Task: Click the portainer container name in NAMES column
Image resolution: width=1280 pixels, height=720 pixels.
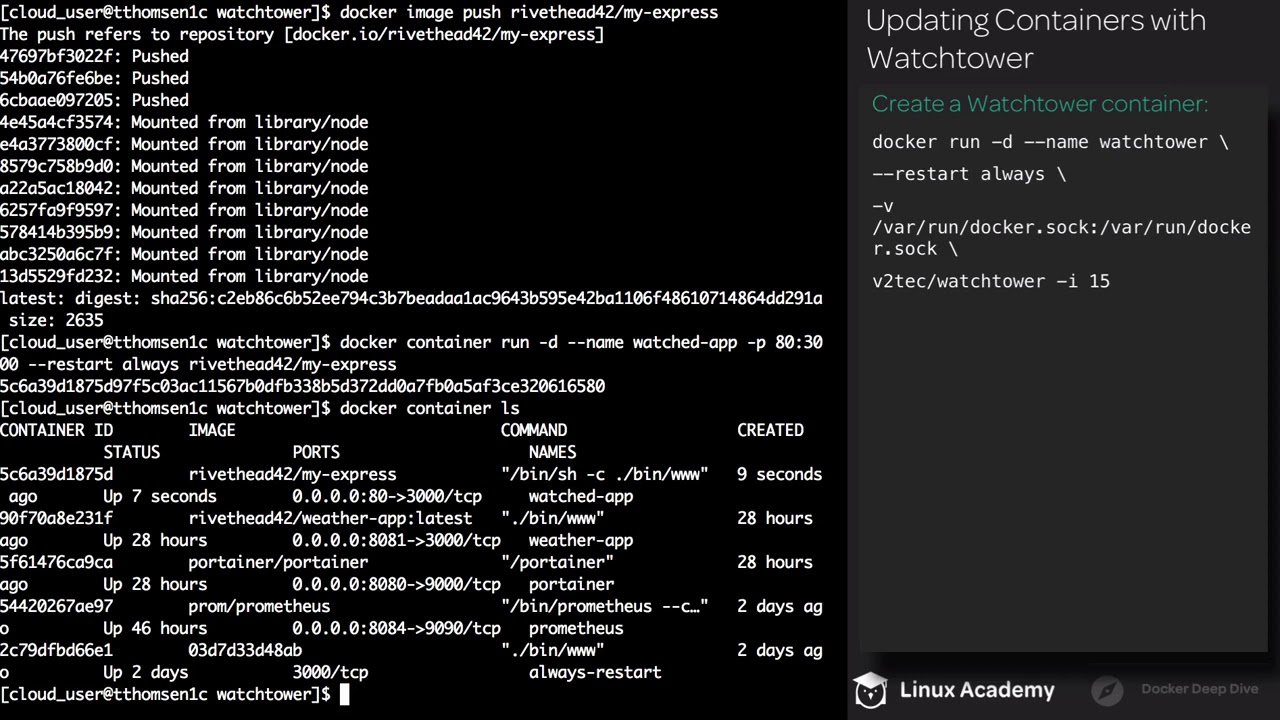Action: pos(571,584)
